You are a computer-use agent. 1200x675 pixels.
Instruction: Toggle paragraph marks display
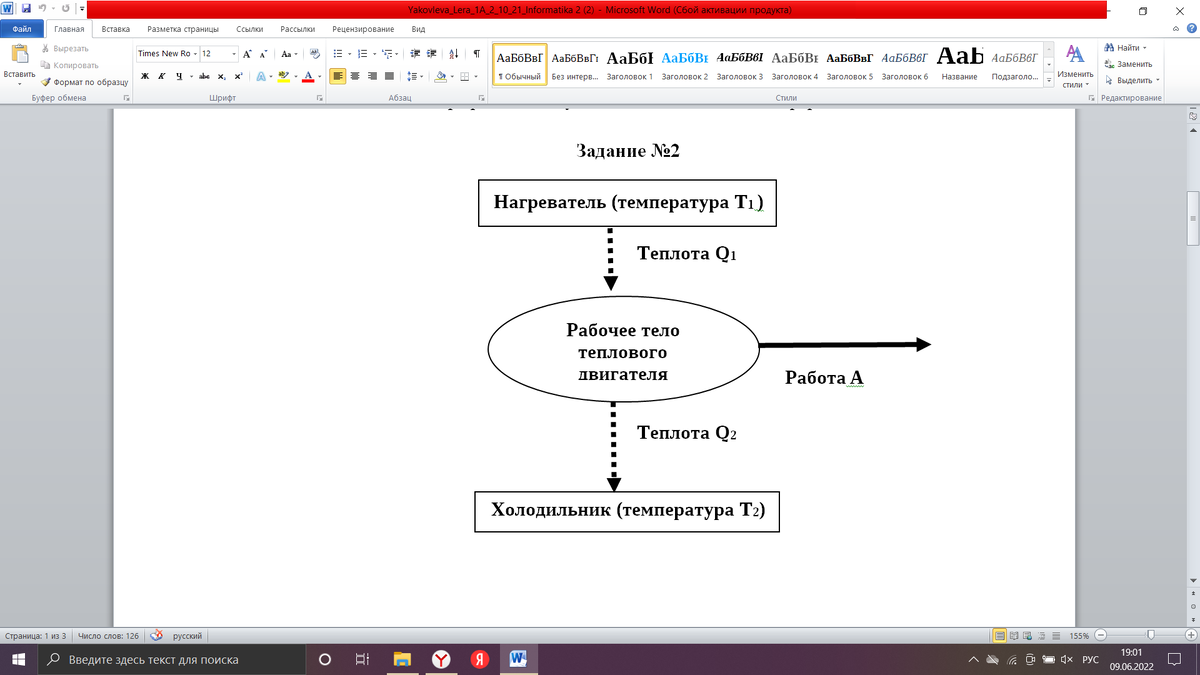click(x=477, y=54)
